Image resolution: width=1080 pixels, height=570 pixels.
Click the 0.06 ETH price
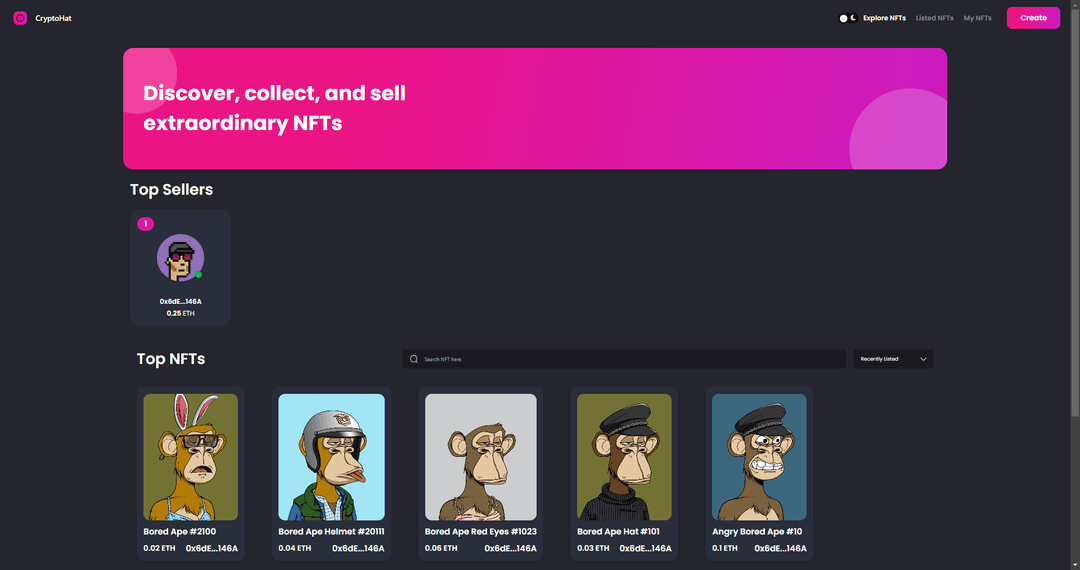pos(442,549)
